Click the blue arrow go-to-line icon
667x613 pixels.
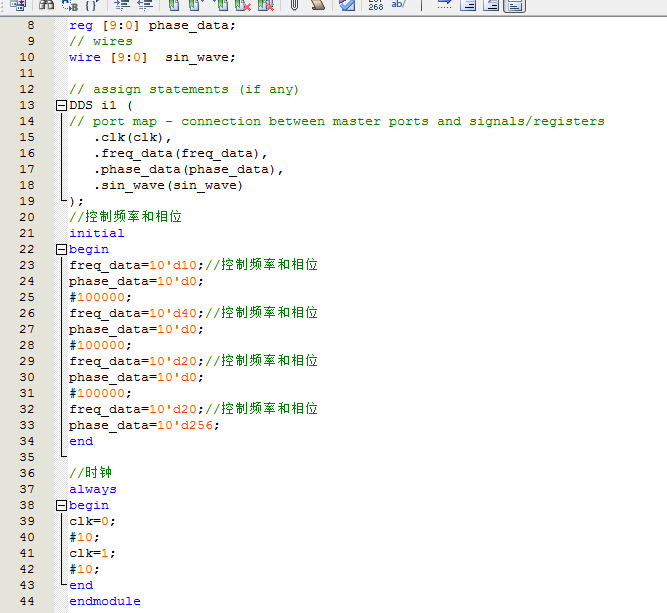pos(444,4)
